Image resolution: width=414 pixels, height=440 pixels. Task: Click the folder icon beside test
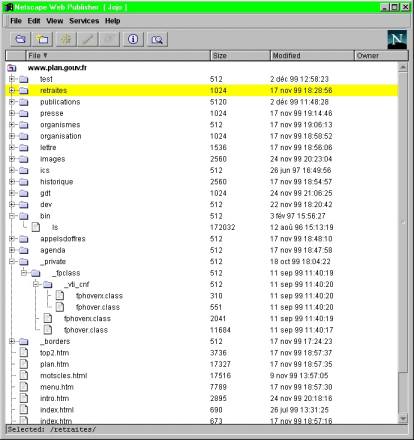coord(24,79)
